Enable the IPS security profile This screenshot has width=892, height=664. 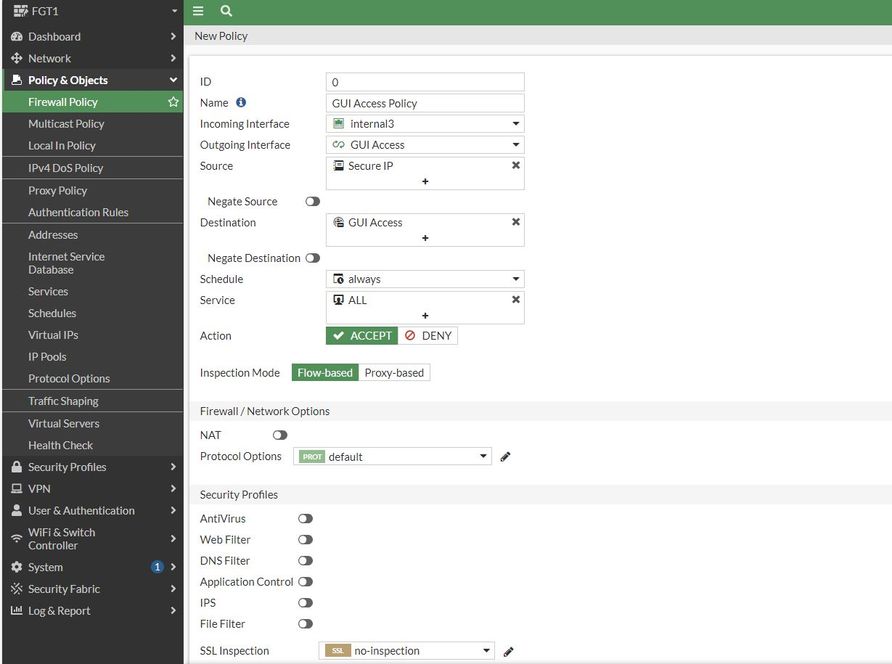pos(305,603)
